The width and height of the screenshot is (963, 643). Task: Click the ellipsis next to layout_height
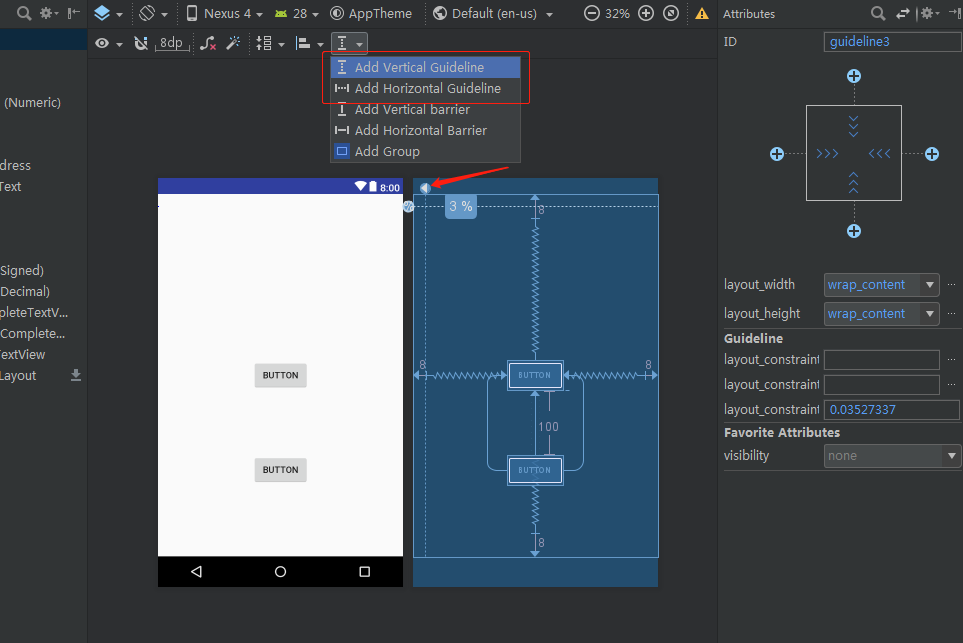pyautogui.click(x=951, y=314)
